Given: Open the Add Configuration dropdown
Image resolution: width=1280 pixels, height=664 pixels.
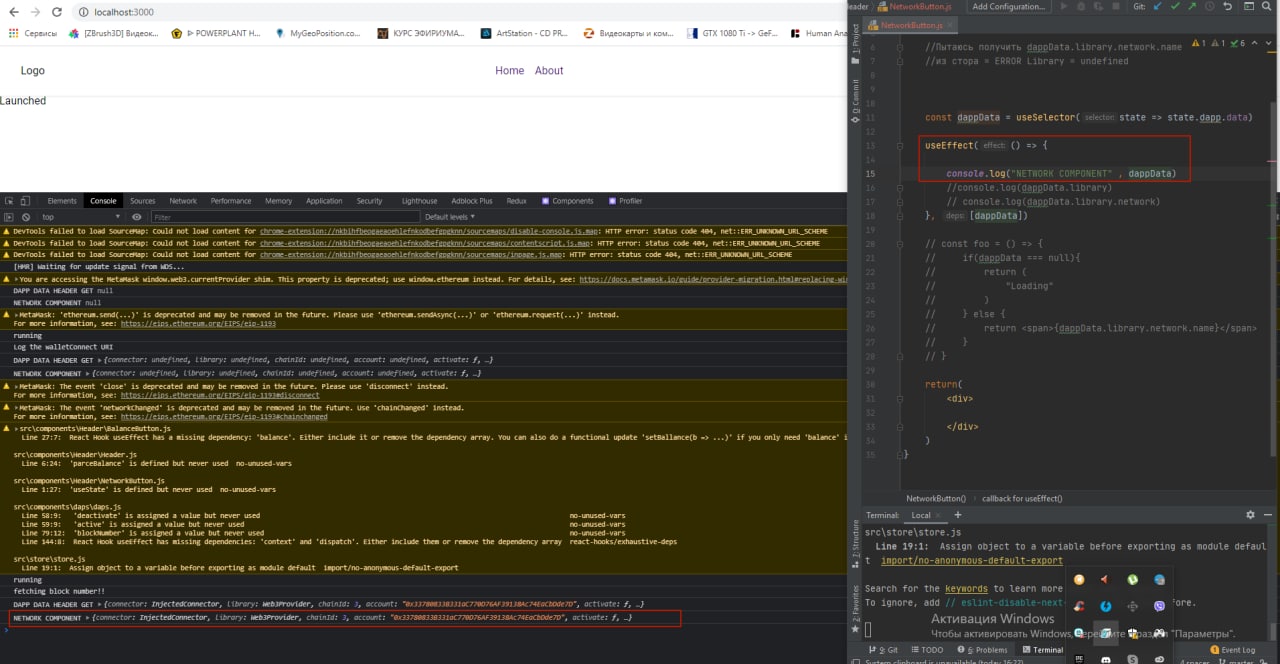Looking at the screenshot, I should (1008, 6).
